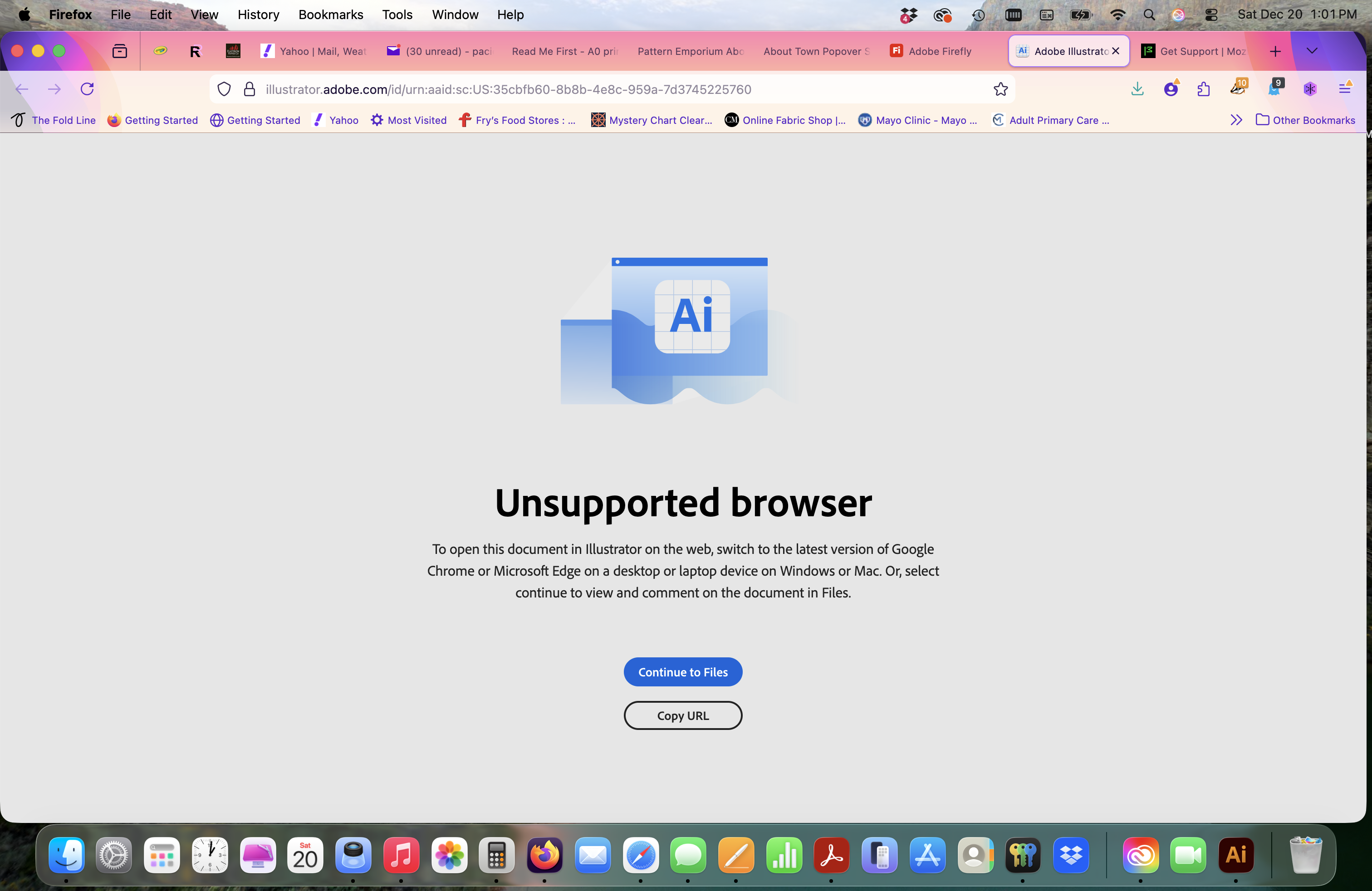The height and width of the screenshot is (891, 1372).
Task: Click the Copy URL button
Action: tap(682, 715)
